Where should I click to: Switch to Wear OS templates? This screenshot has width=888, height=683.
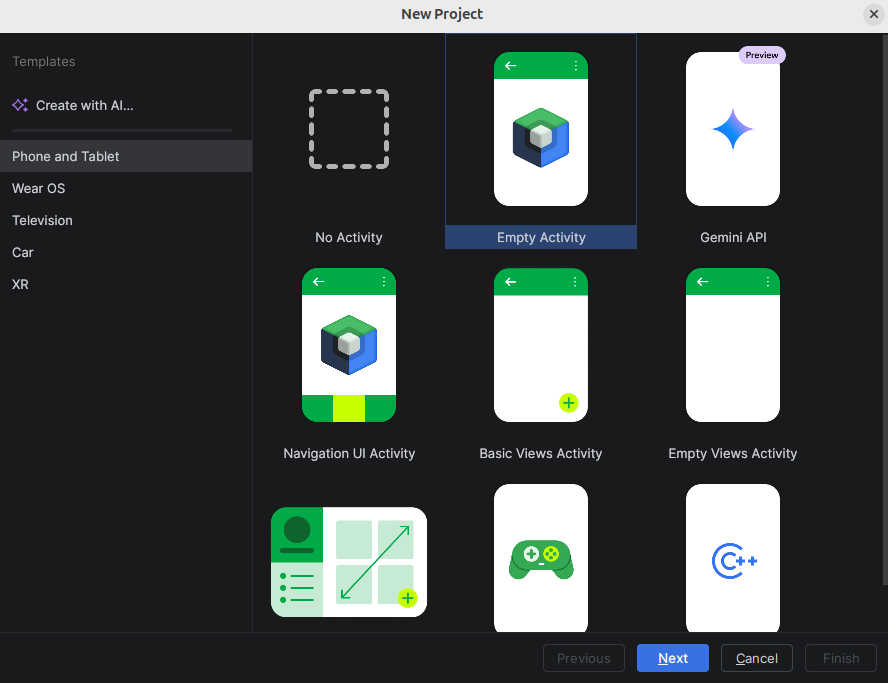(x=126, y=188)
